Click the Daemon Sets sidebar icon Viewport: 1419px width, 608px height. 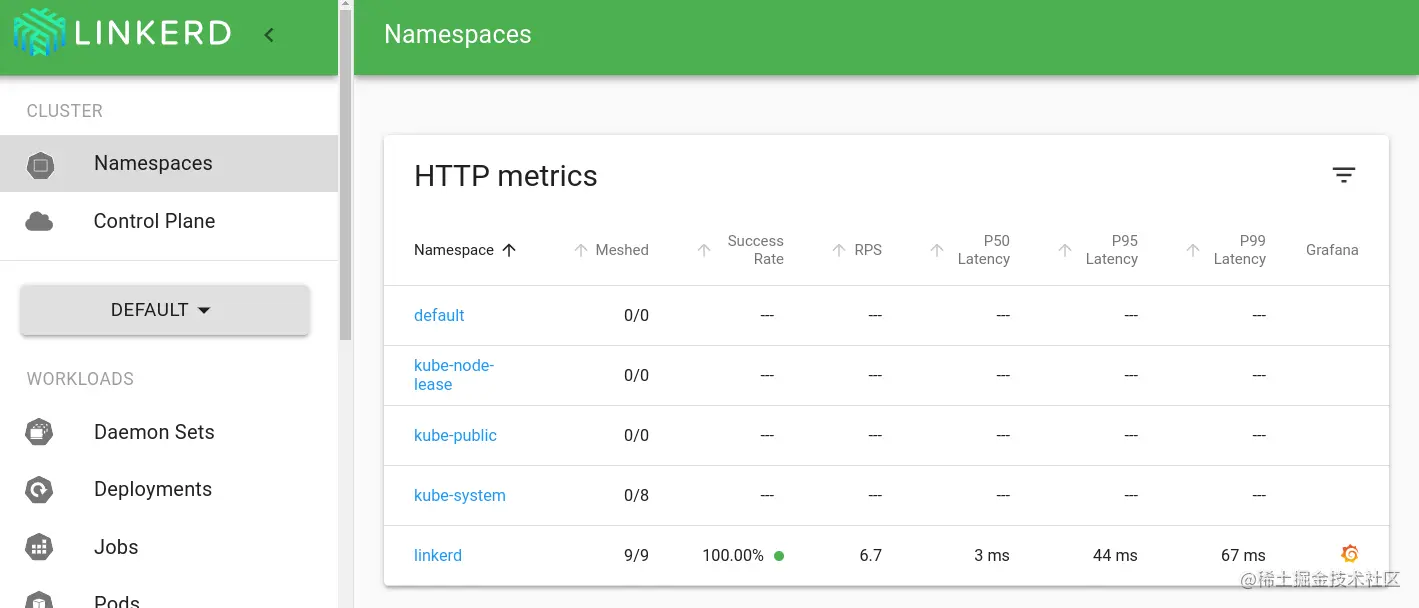click(x=39, y=432)
